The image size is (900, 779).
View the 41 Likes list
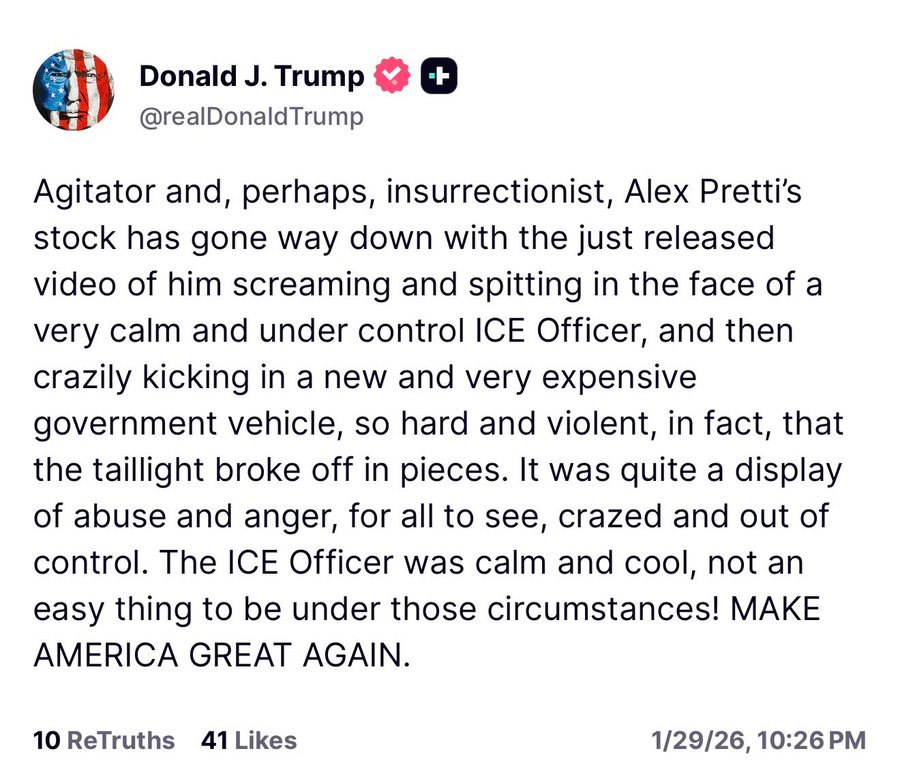tap(249, 741)
